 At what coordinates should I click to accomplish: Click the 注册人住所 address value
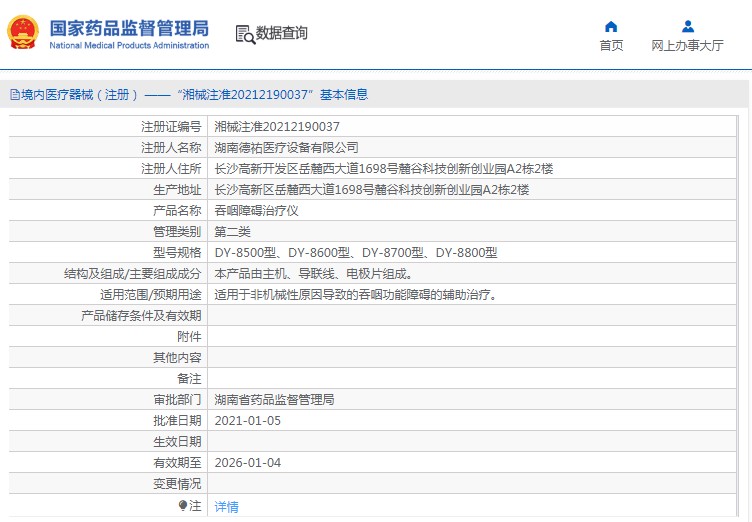[x=384, y=169]
